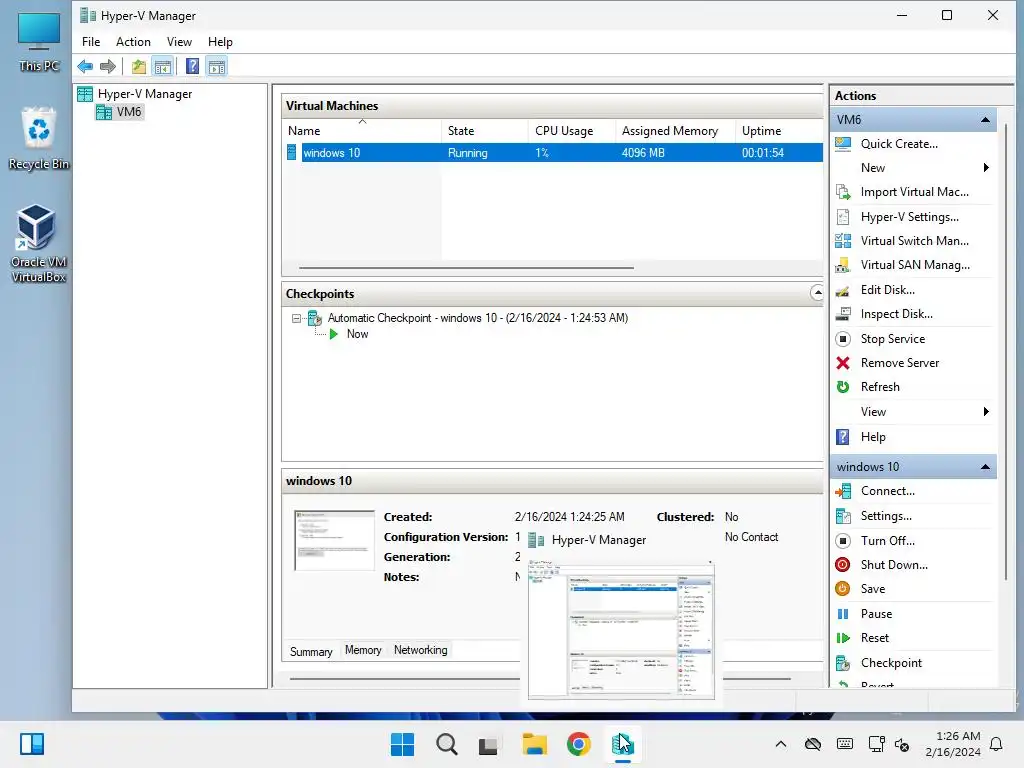Sort by Uptime column header
Image resolution: width=1024 pixels, height=768 pixels.
[779, 131]
